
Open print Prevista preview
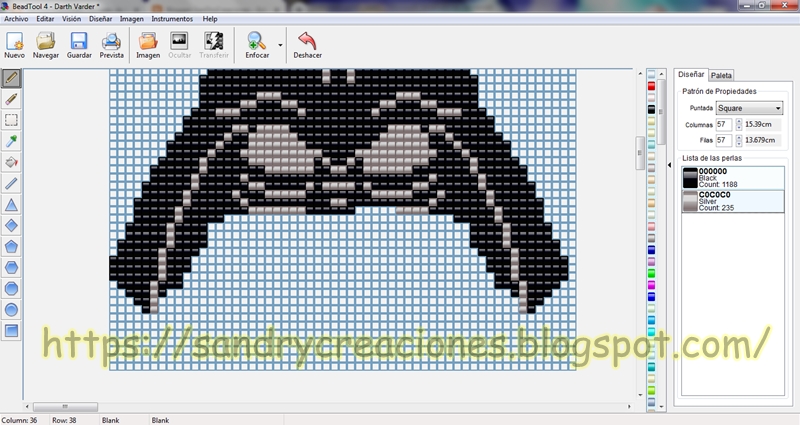111,45
